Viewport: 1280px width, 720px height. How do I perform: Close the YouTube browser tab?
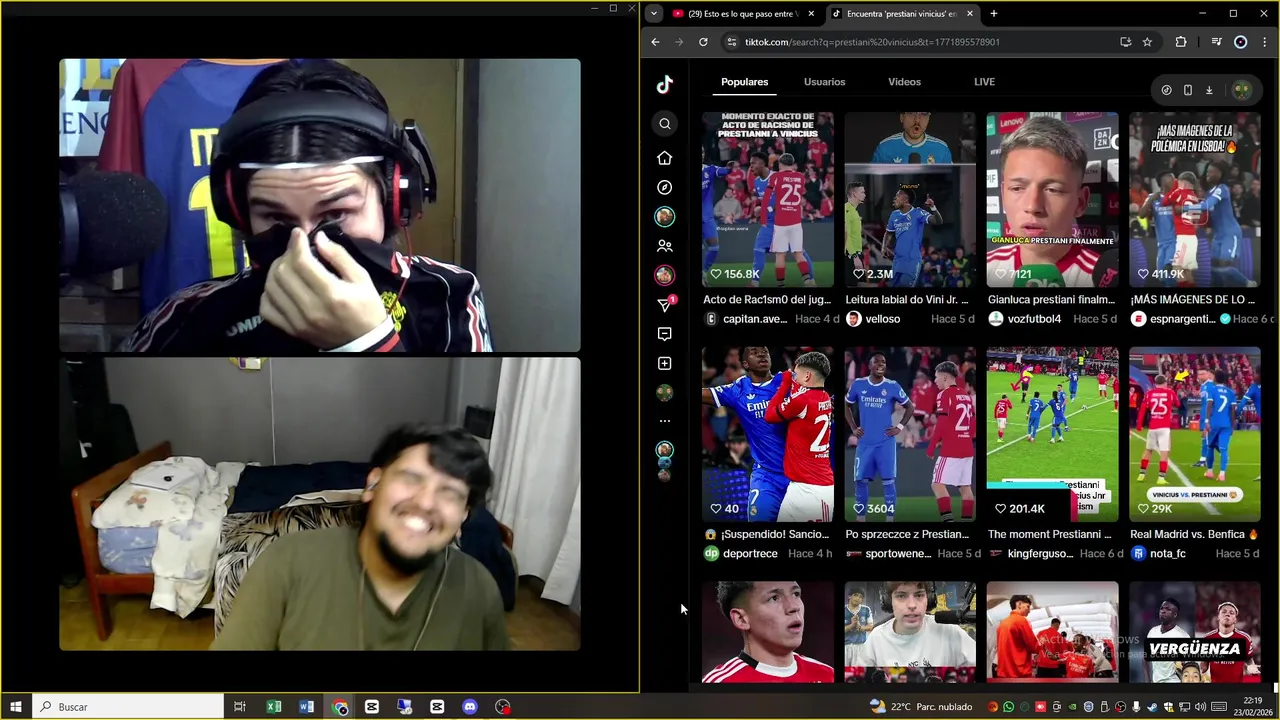pyautogui.click(x=811, y=14)
